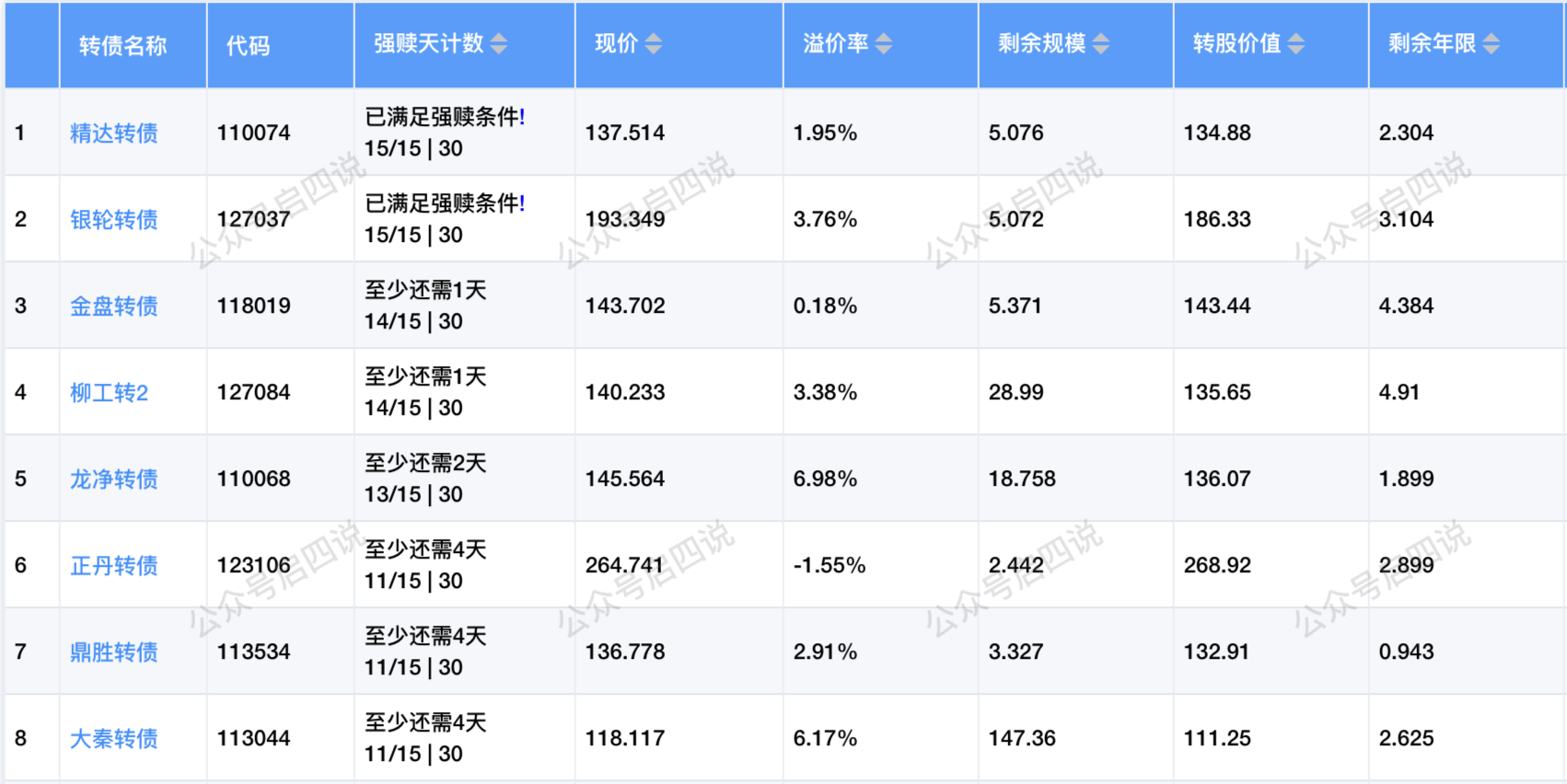Click the 鼎胜转债 link
The height and width of the screenshot is (784, 1567).
(x=114, y=652)
